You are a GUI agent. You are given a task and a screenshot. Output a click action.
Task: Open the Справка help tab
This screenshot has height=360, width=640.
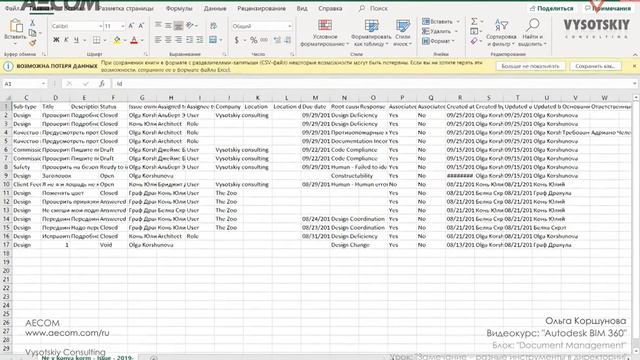[x=330, y=8]
